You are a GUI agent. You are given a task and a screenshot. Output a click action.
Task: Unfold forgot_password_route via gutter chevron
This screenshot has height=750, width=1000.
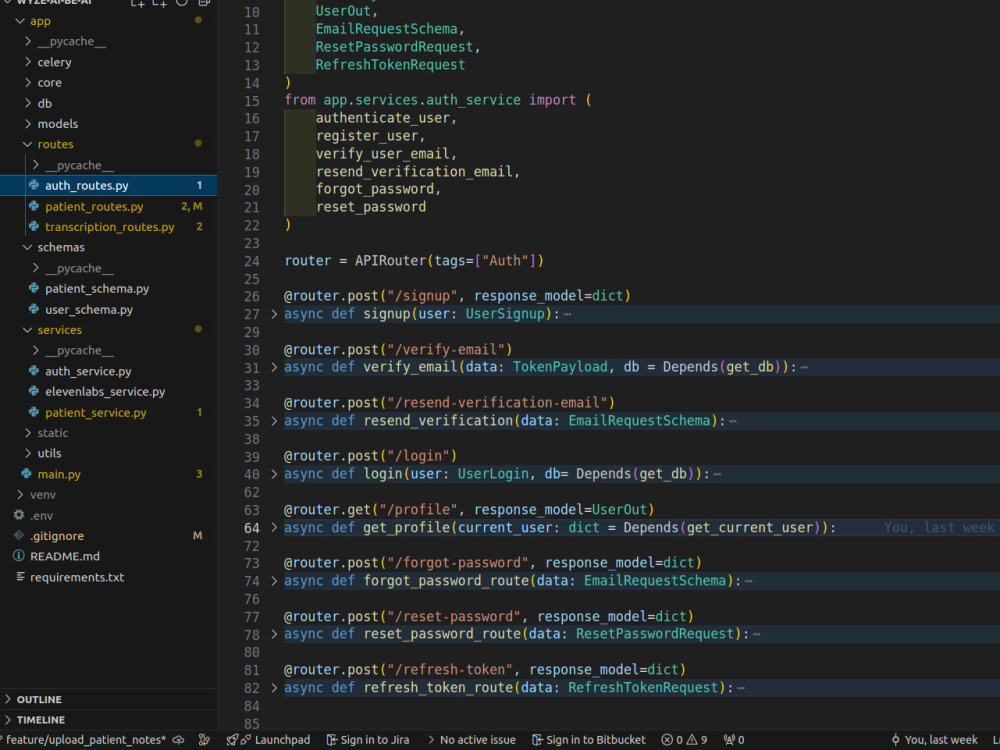pyautogui.click(x=274, y=581)
